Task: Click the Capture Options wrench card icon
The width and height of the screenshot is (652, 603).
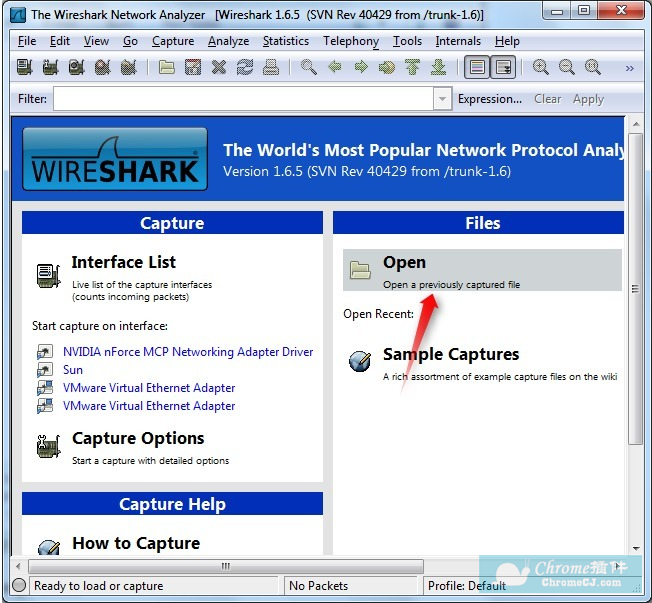Action: pyautogui.click(x=49, y=446)
